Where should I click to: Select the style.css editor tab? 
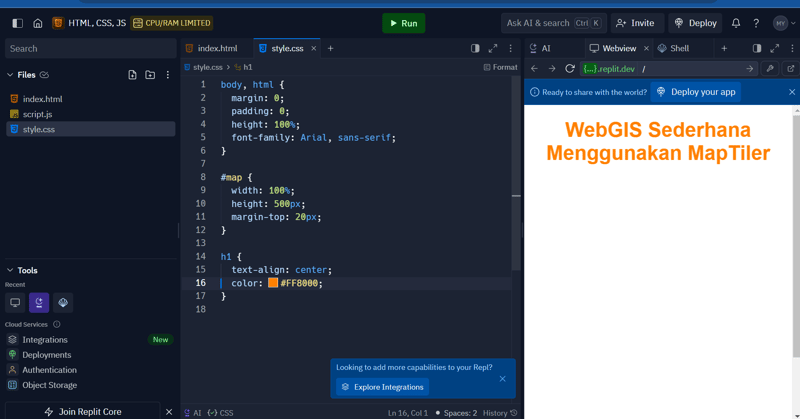287,48
